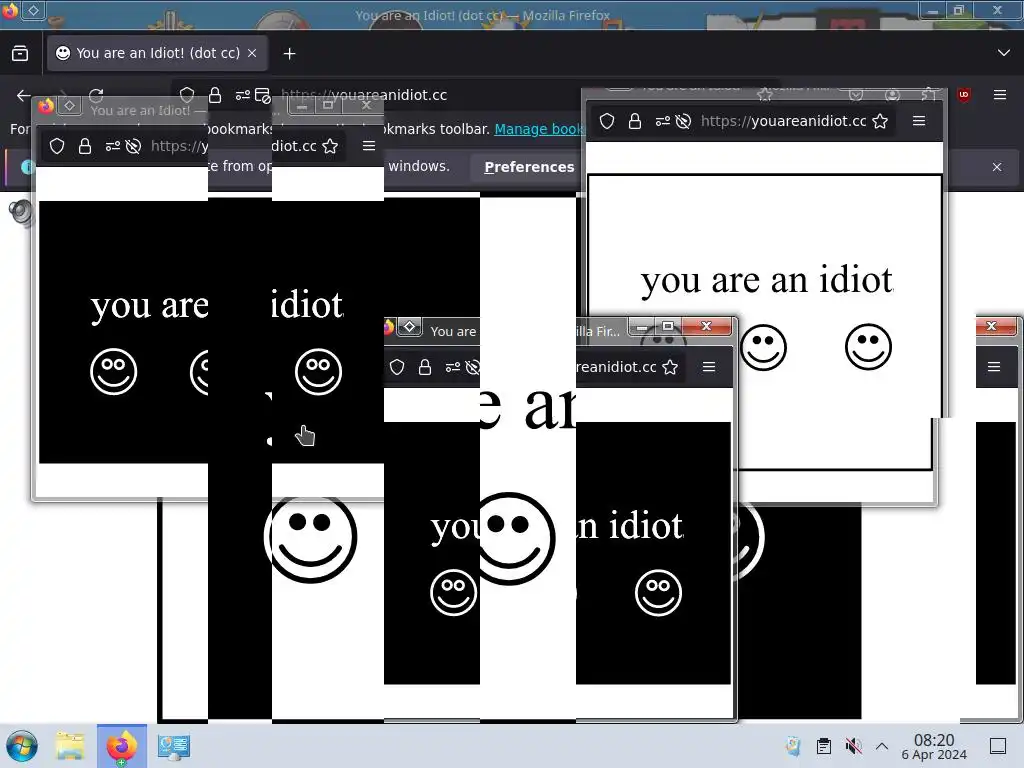This screenshot has width=1024, height=768.
Task: Open the uBlock Origin extension icon
Action: [x=963, y=95]
